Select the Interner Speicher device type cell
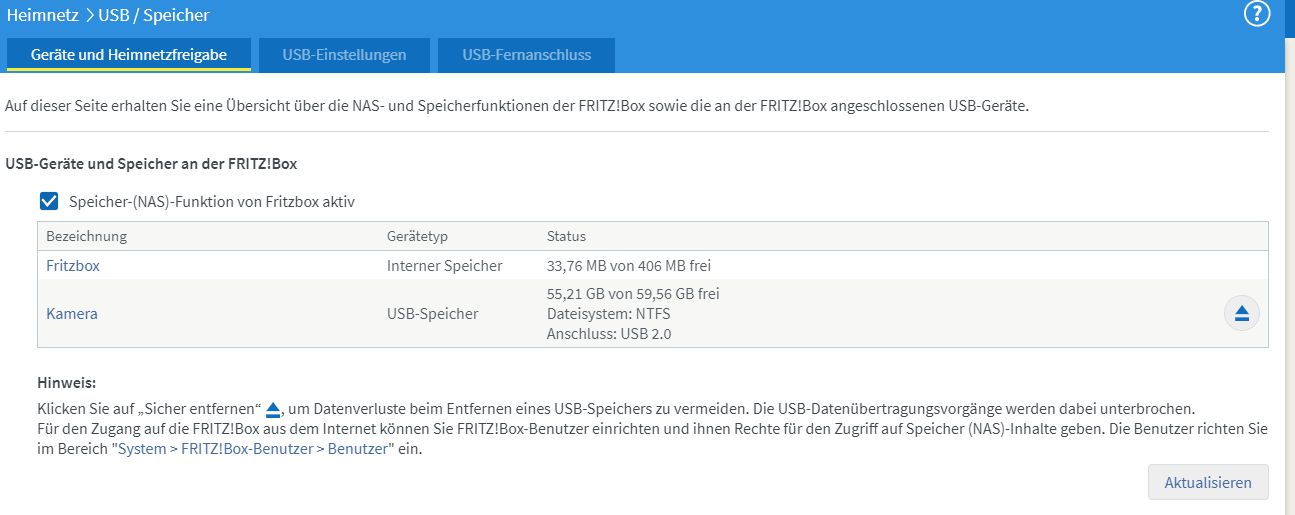The image size is (1295, 515). [445, 266]
